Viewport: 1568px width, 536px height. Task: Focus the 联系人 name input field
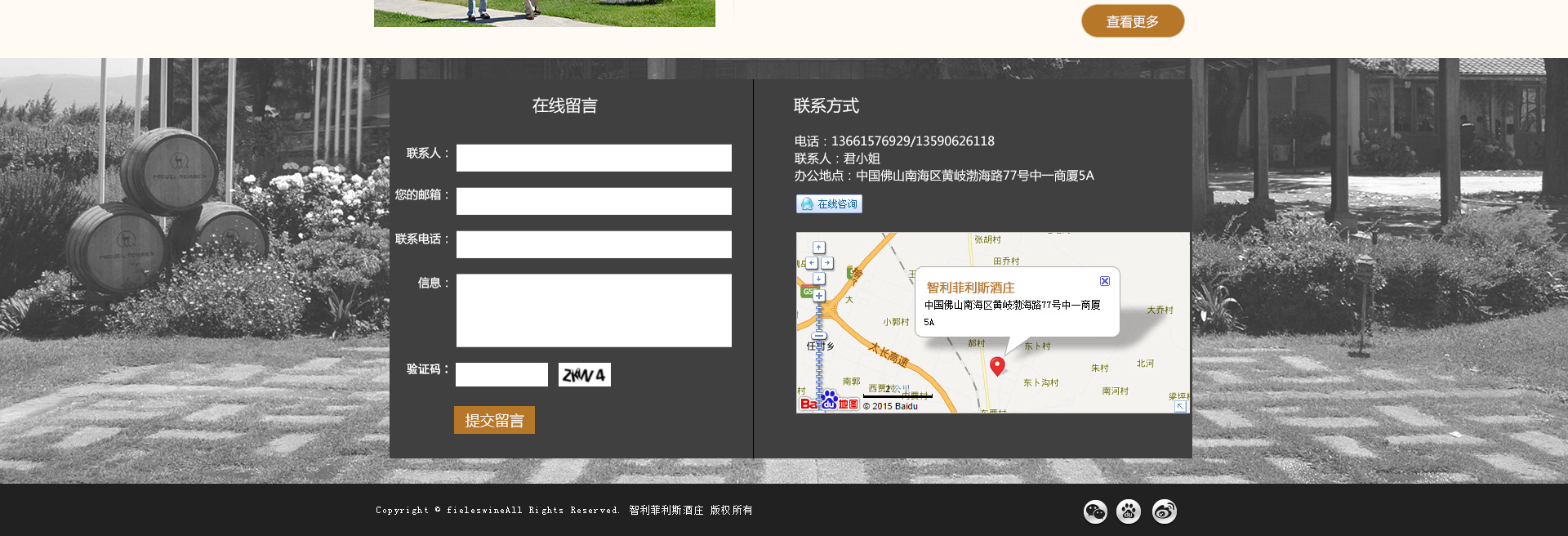pos(594,158)
